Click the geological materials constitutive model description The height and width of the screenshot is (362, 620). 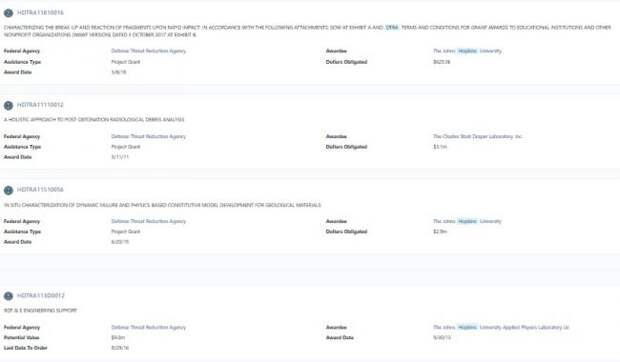[162, 205]
